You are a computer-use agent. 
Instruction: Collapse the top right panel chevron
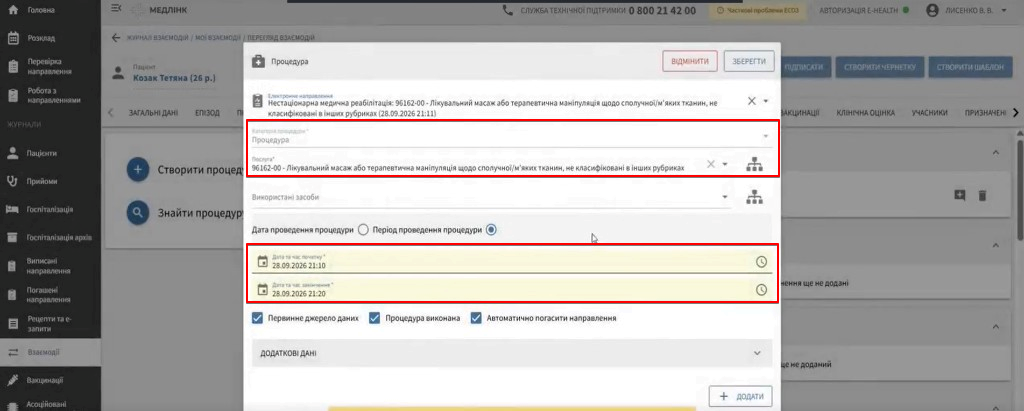tap(996, 153)
